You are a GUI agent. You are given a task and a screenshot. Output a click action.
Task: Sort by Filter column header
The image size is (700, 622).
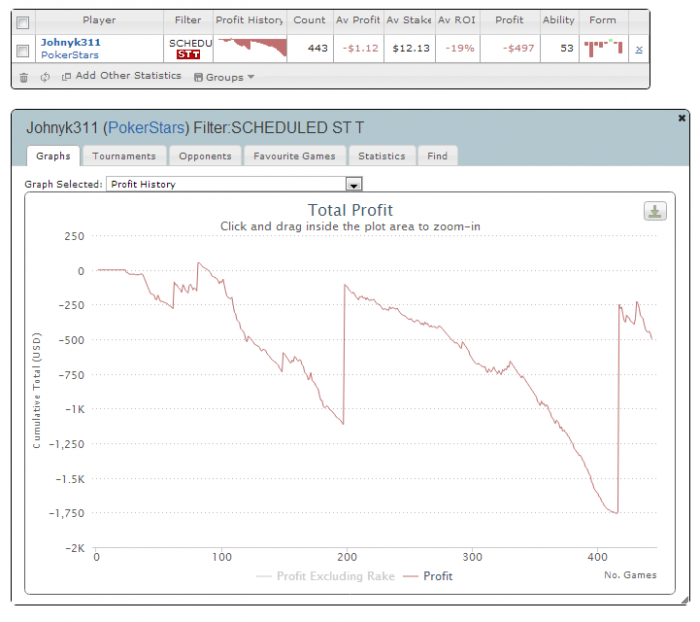tap(188, 20)
